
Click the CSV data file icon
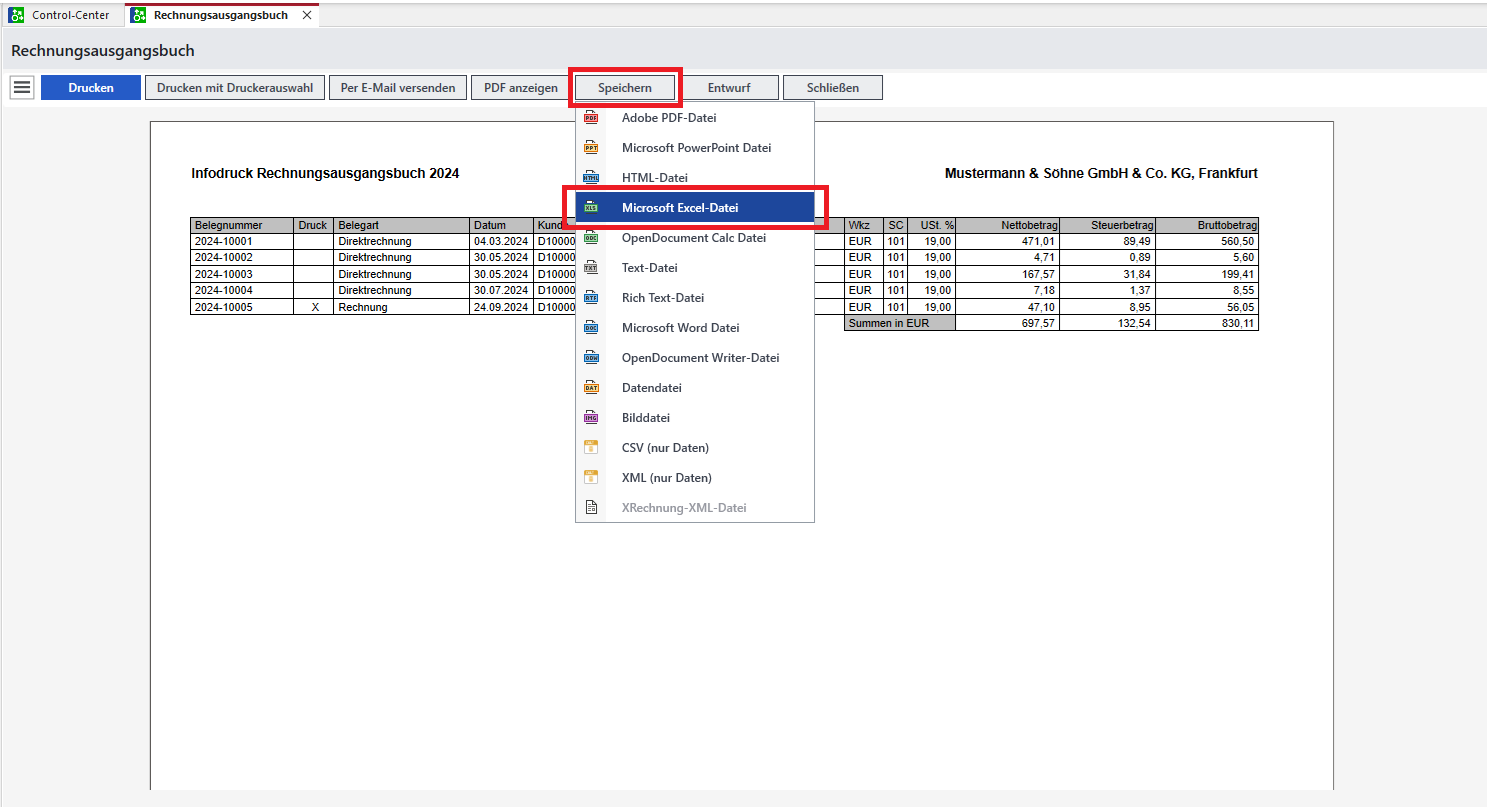click(x=591, y=448)
